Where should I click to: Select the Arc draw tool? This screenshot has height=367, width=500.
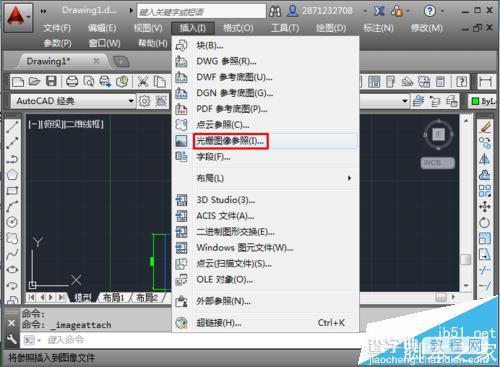click(12, 207)
